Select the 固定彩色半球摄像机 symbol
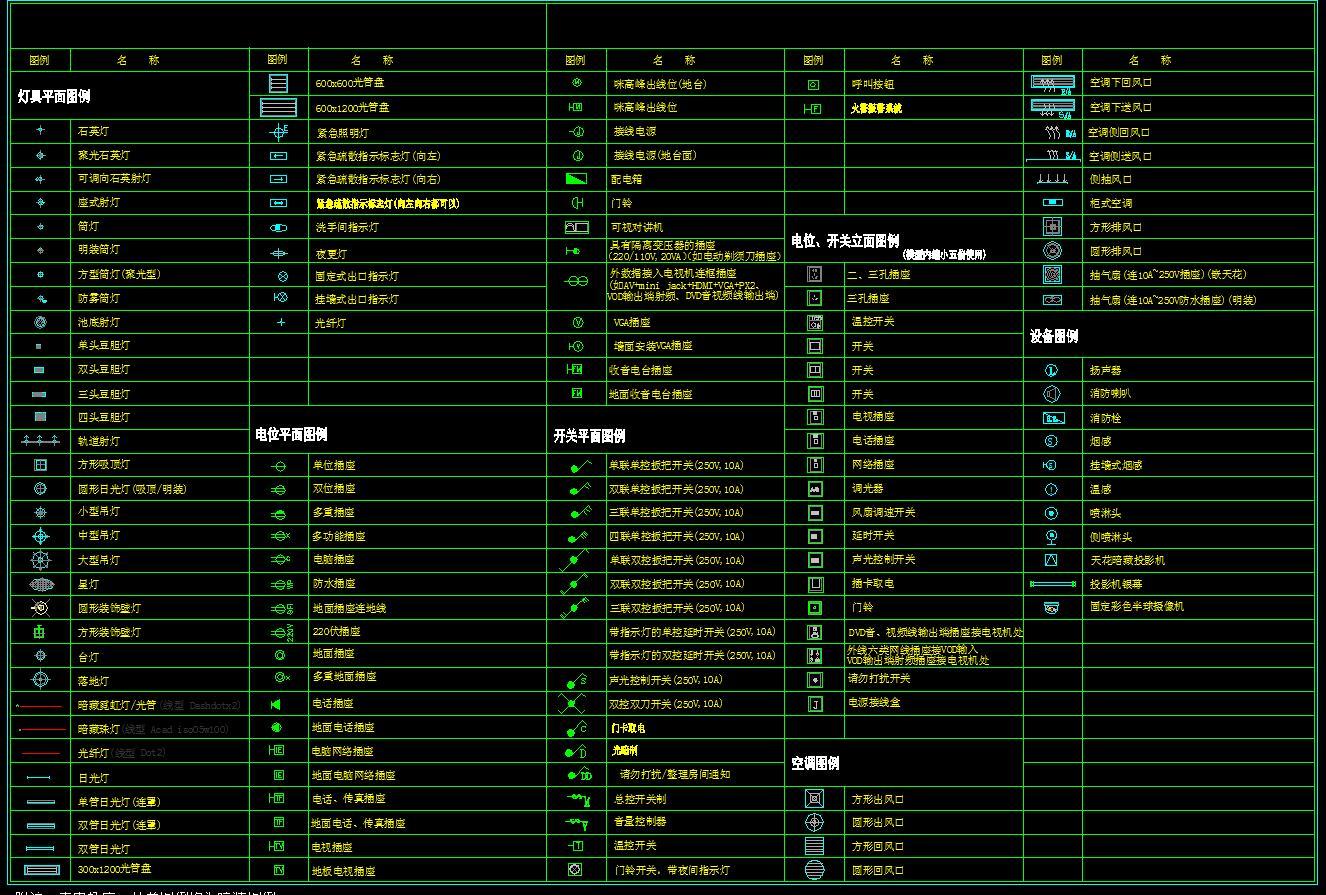1326x895 pixels. point(1051,607)
